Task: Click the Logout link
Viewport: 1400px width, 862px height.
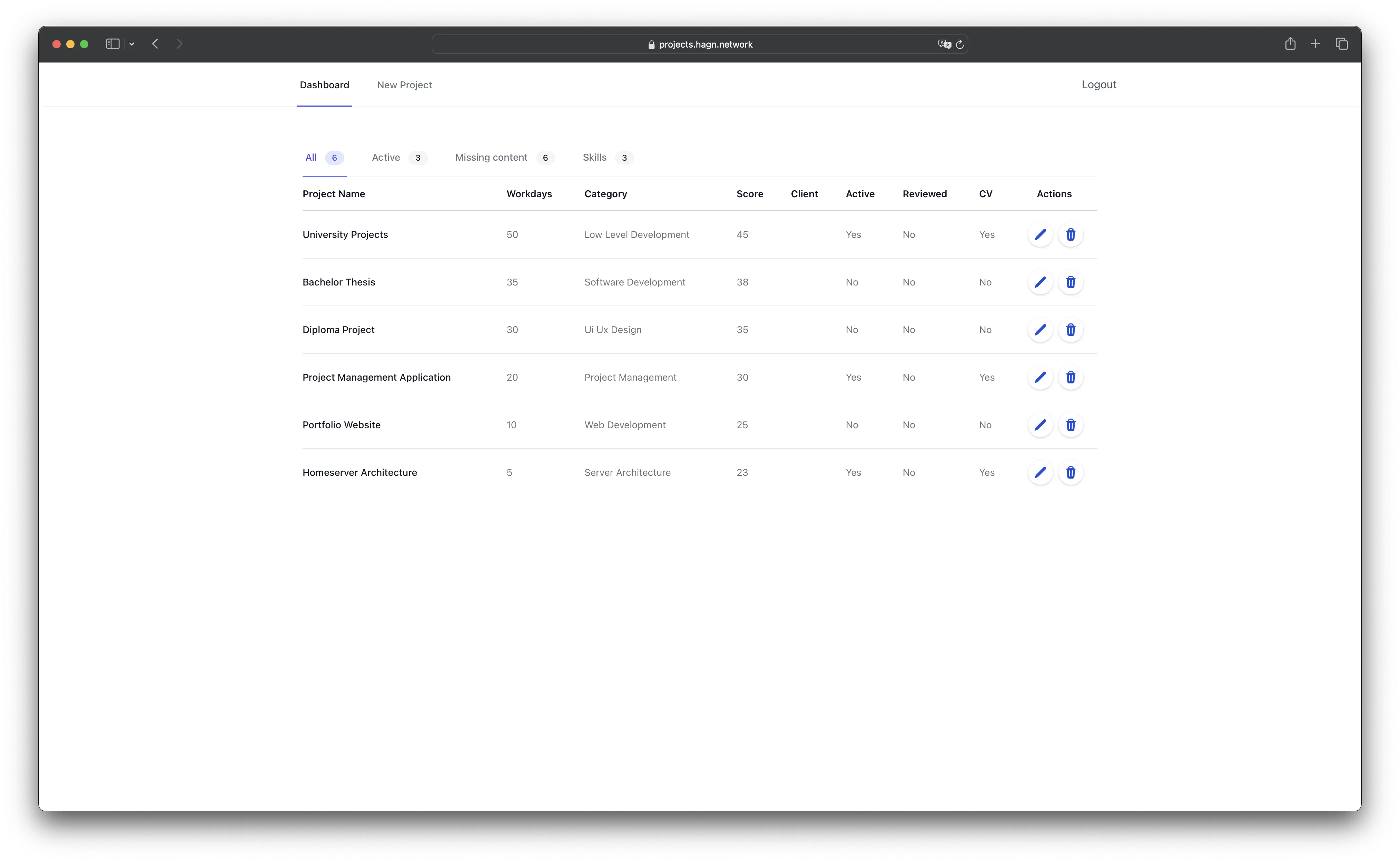Action: (1098, 84)
